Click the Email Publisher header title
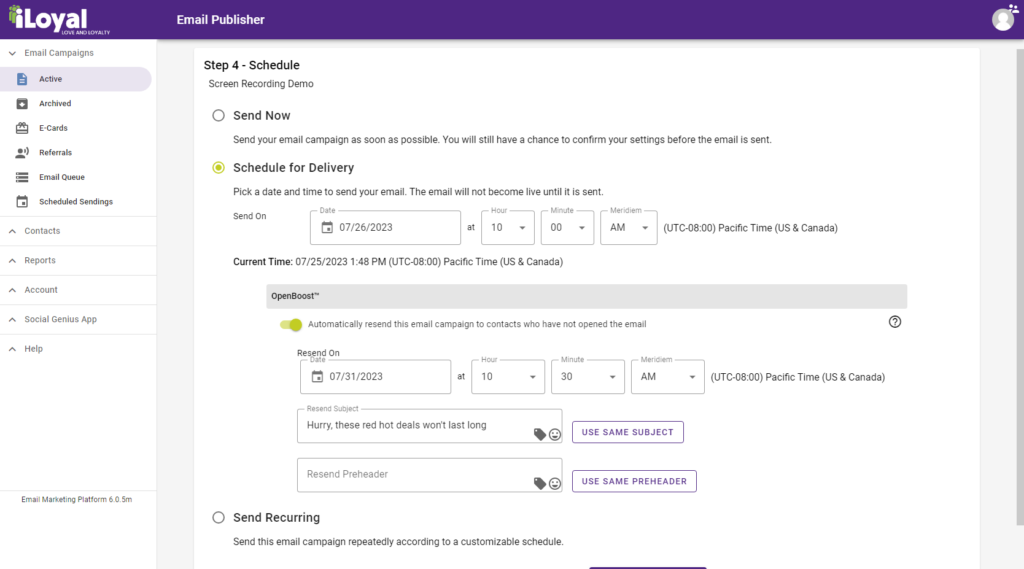The height and width of the screenshot is (569, 1024). point(220,20)
